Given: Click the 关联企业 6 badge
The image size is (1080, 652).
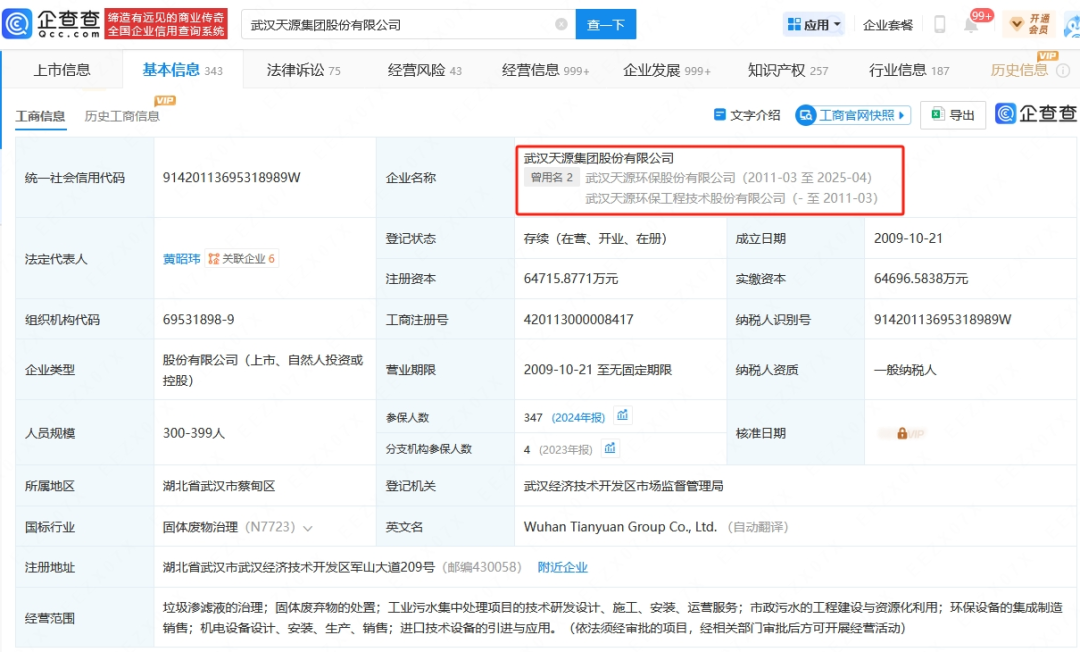Looking at the screenshot, I should pyautogui.click(x=242, y=259).
